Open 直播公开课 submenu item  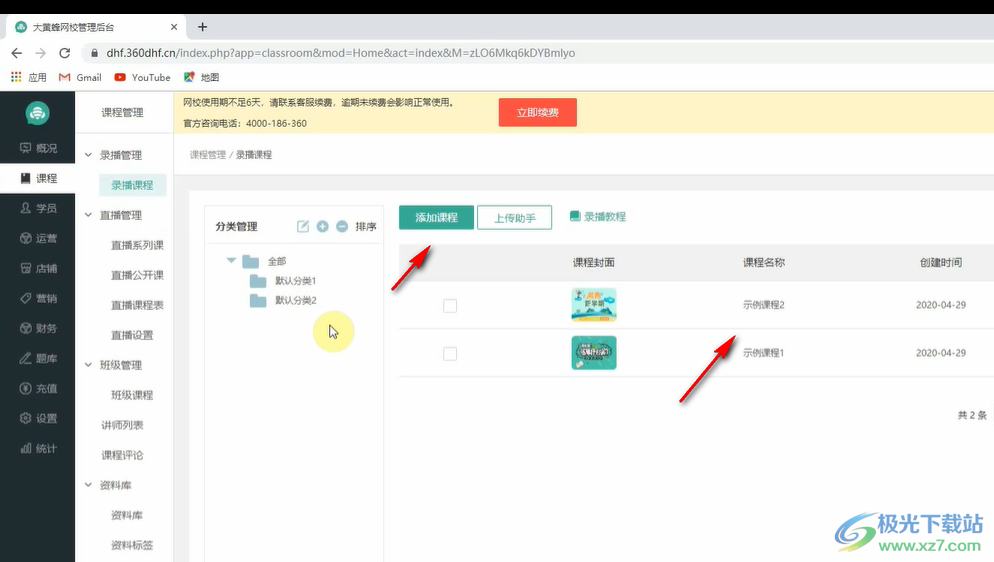pyautogui.click(x=137, y=275)
